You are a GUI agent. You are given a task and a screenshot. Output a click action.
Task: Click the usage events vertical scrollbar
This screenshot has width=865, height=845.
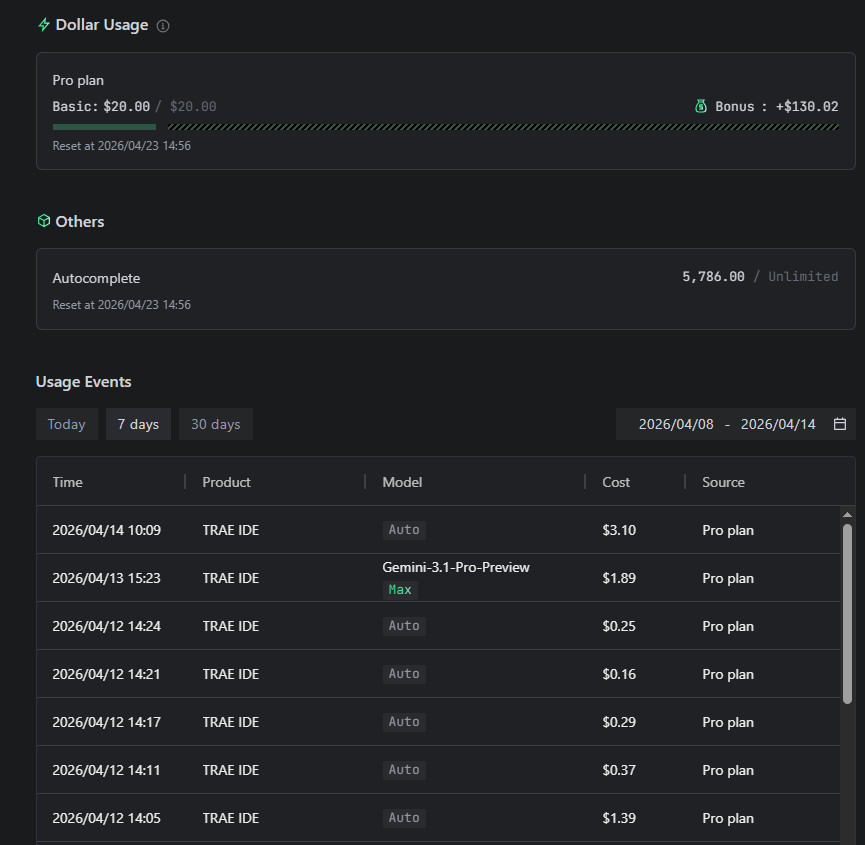coord(848,612)
